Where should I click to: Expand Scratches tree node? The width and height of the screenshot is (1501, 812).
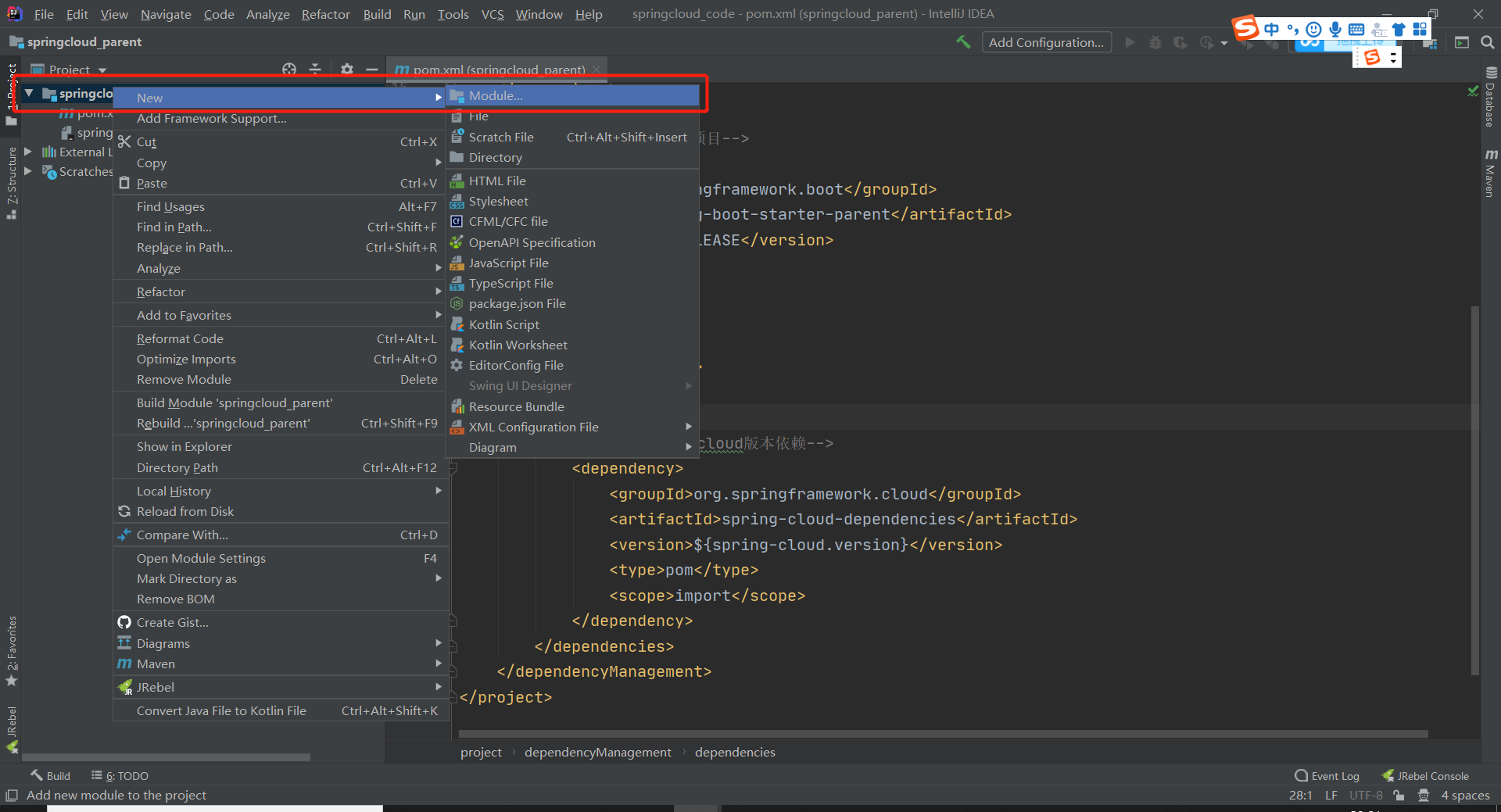(x=28, y=171)
